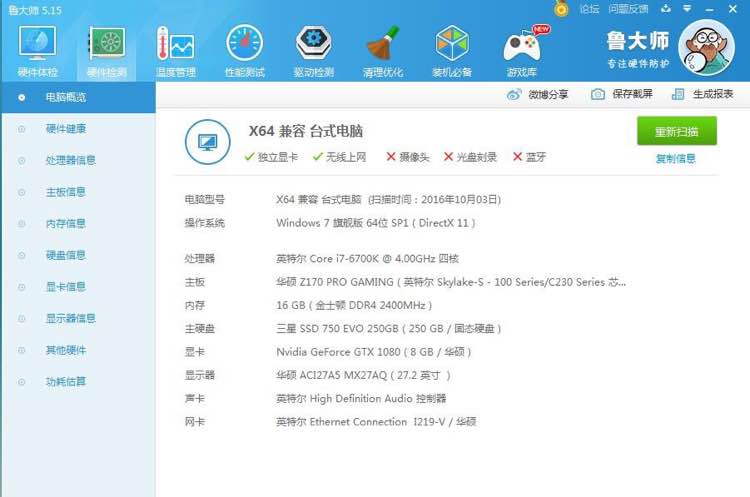Viewport: 750px width, 497px height.
Task: Click the 16 GB DDR4 2400MHz memory value
Action: (x=354, y=305)
